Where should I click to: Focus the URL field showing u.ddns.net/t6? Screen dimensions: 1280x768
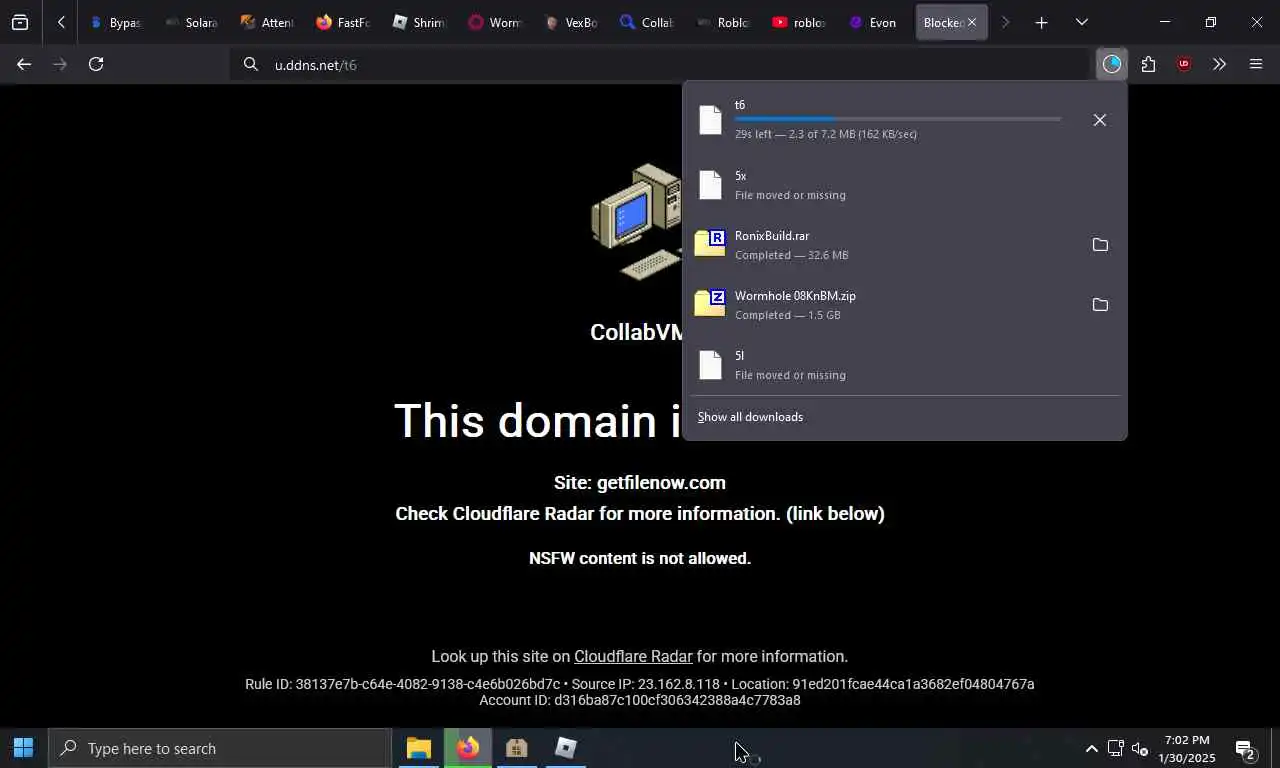click(660, 64)
